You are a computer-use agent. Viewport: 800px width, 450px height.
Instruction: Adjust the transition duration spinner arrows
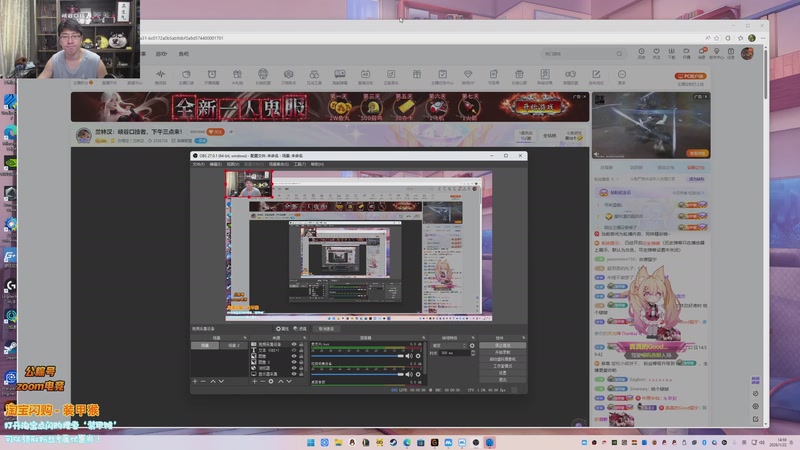473,353
